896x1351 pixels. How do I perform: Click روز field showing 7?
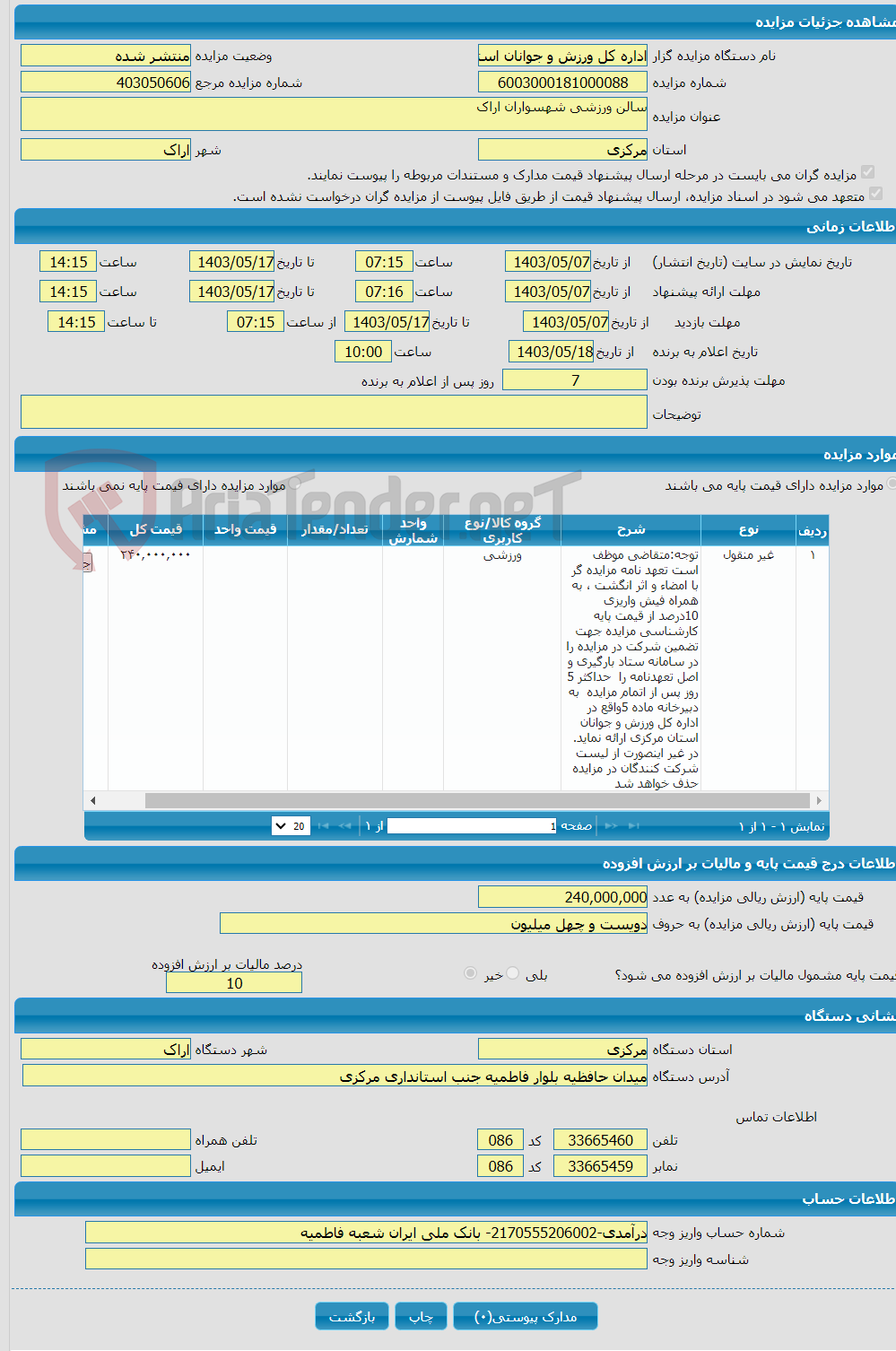click(x=575, y=380)
